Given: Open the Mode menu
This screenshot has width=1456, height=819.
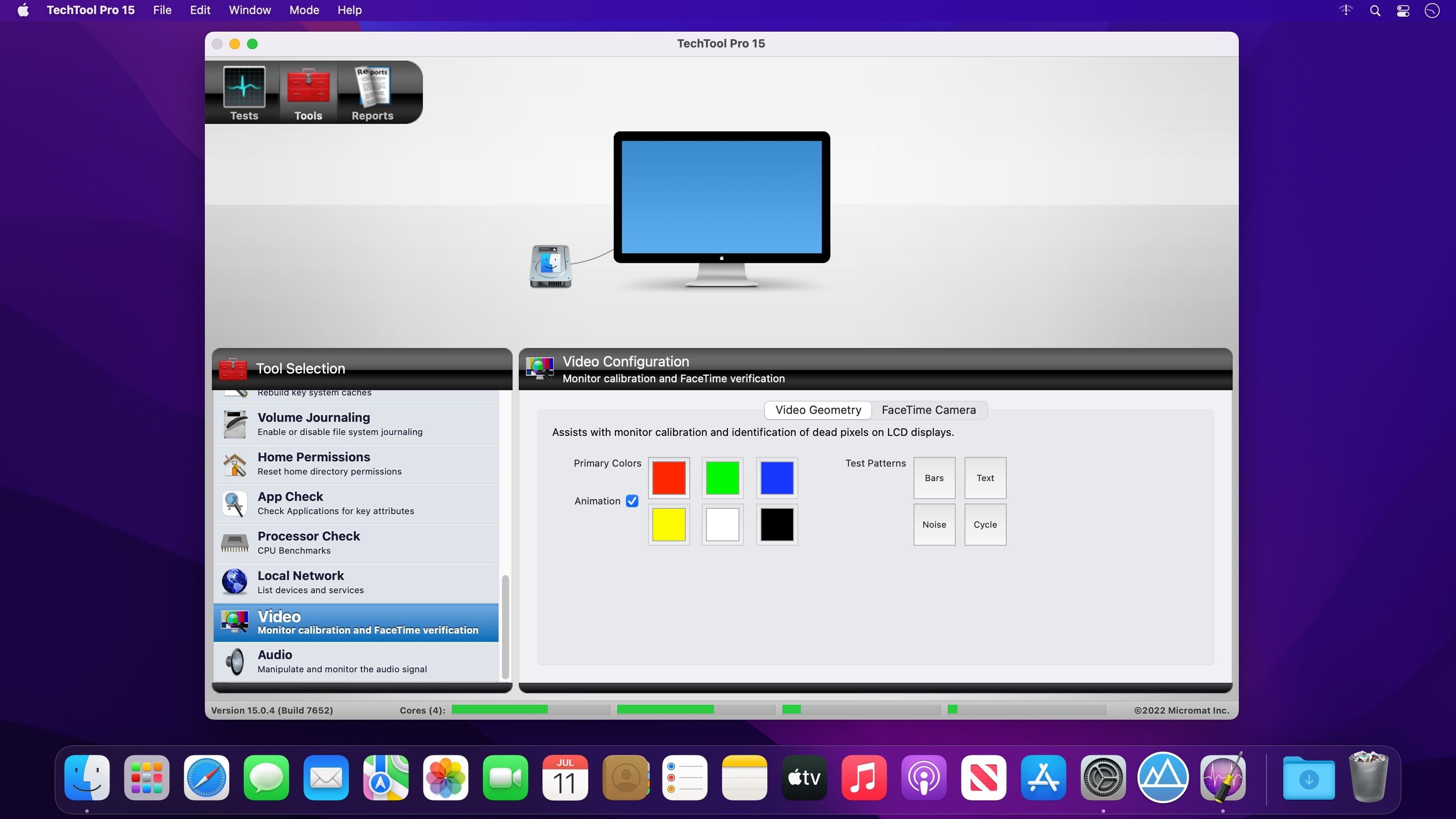Looking at the screenshot, I should (x=303, y=10).
